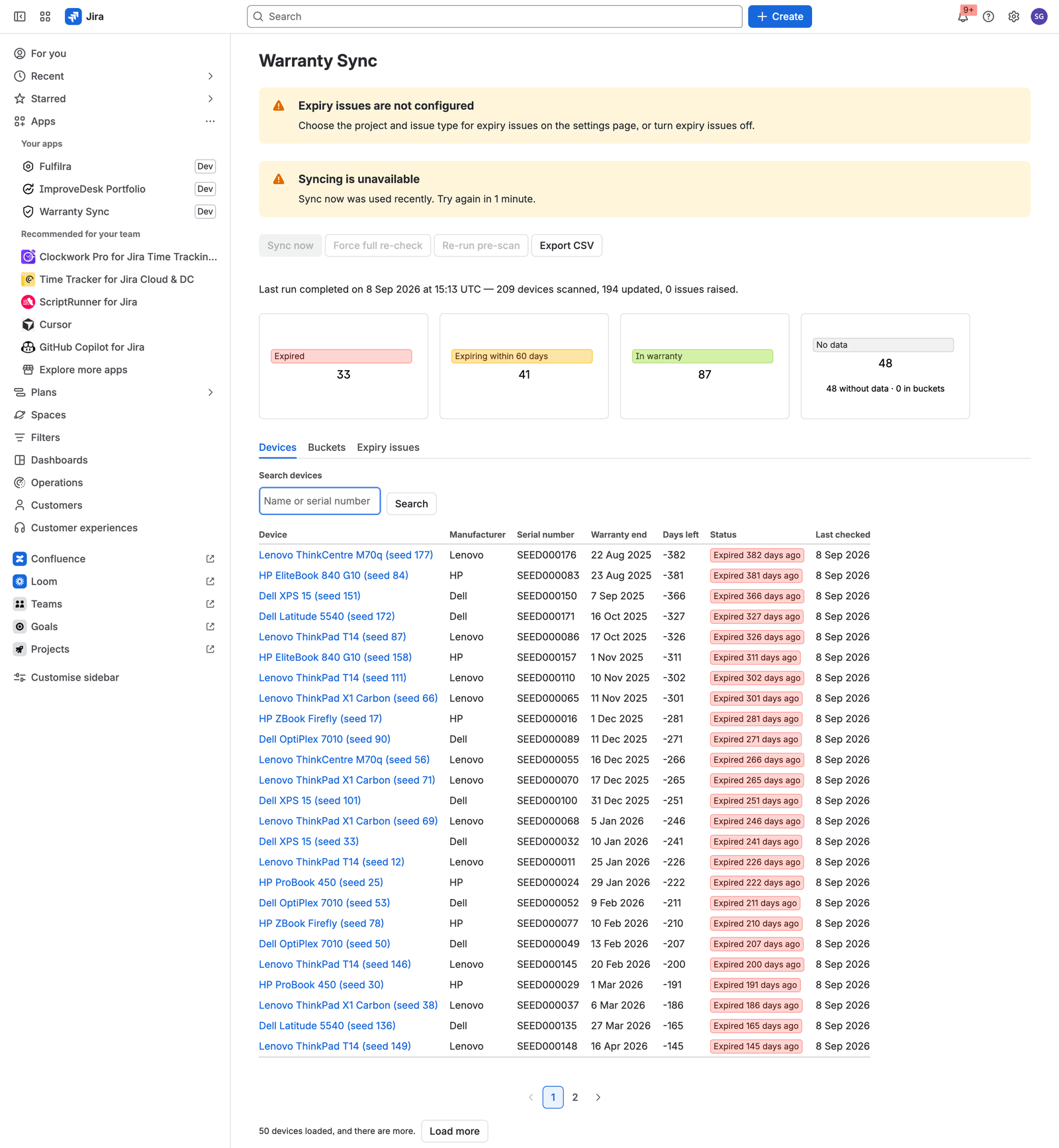Click Search next to device field
This screenshot has width=1059, height=1148.
[411, 504]
